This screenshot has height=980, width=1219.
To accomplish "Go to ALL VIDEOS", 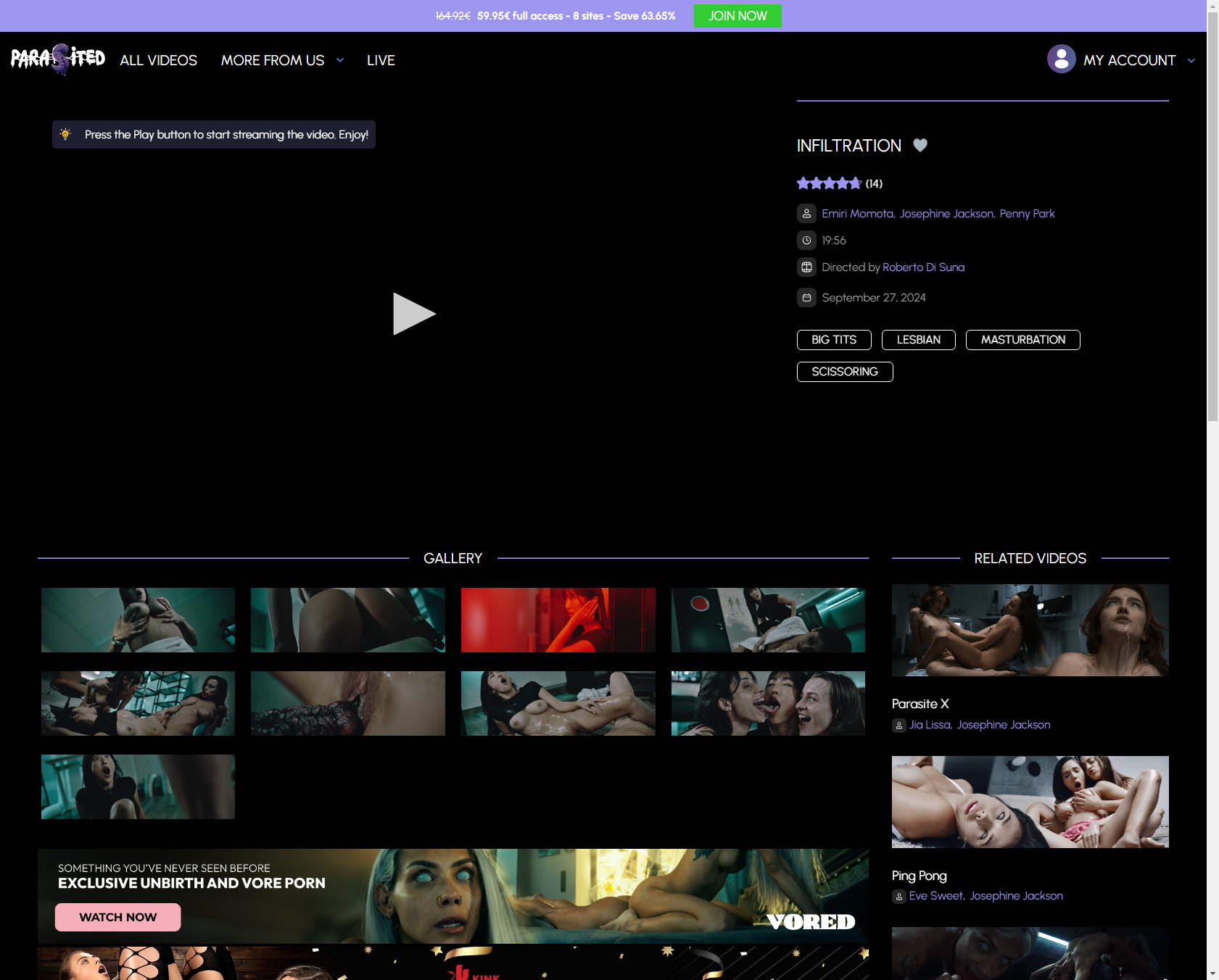I will pos(158,60).
